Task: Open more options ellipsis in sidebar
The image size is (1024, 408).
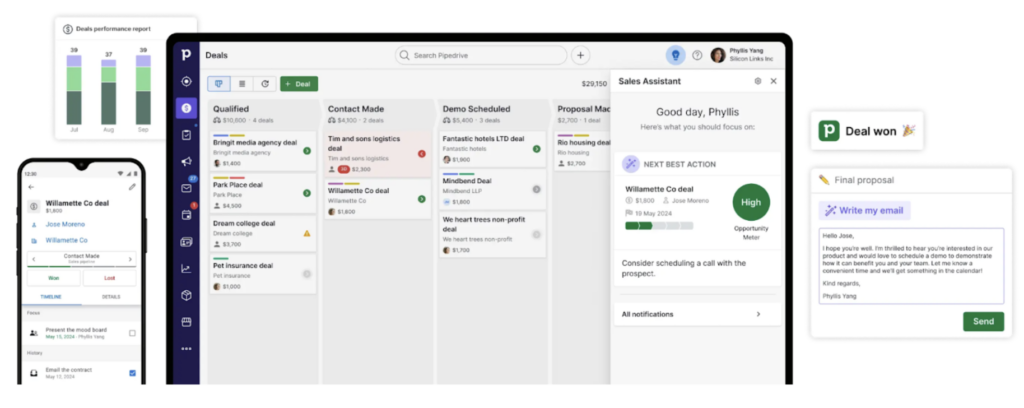Action: (x=186, y=348)
